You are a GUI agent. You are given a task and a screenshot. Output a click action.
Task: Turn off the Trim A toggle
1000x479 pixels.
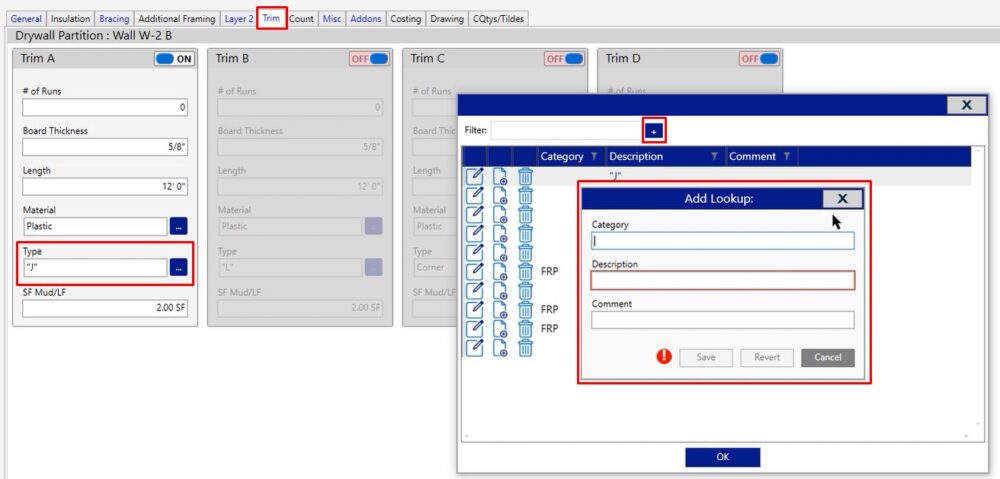174,59
